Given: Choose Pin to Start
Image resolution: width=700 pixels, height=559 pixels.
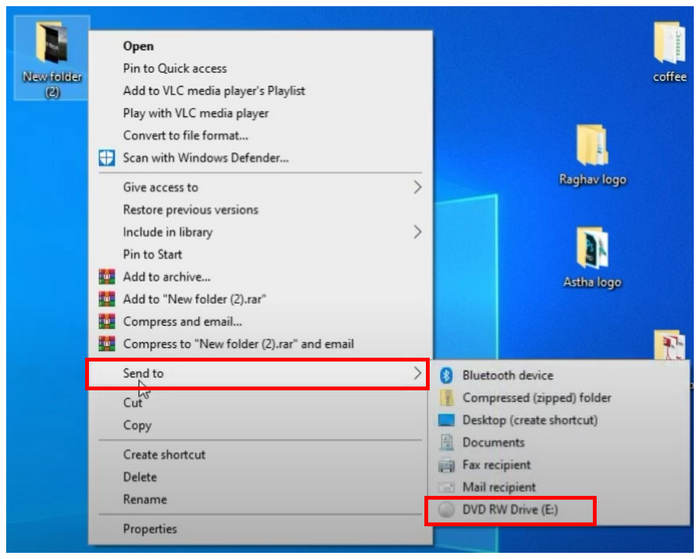Looking at the screenshot, I should click(260, 254).
